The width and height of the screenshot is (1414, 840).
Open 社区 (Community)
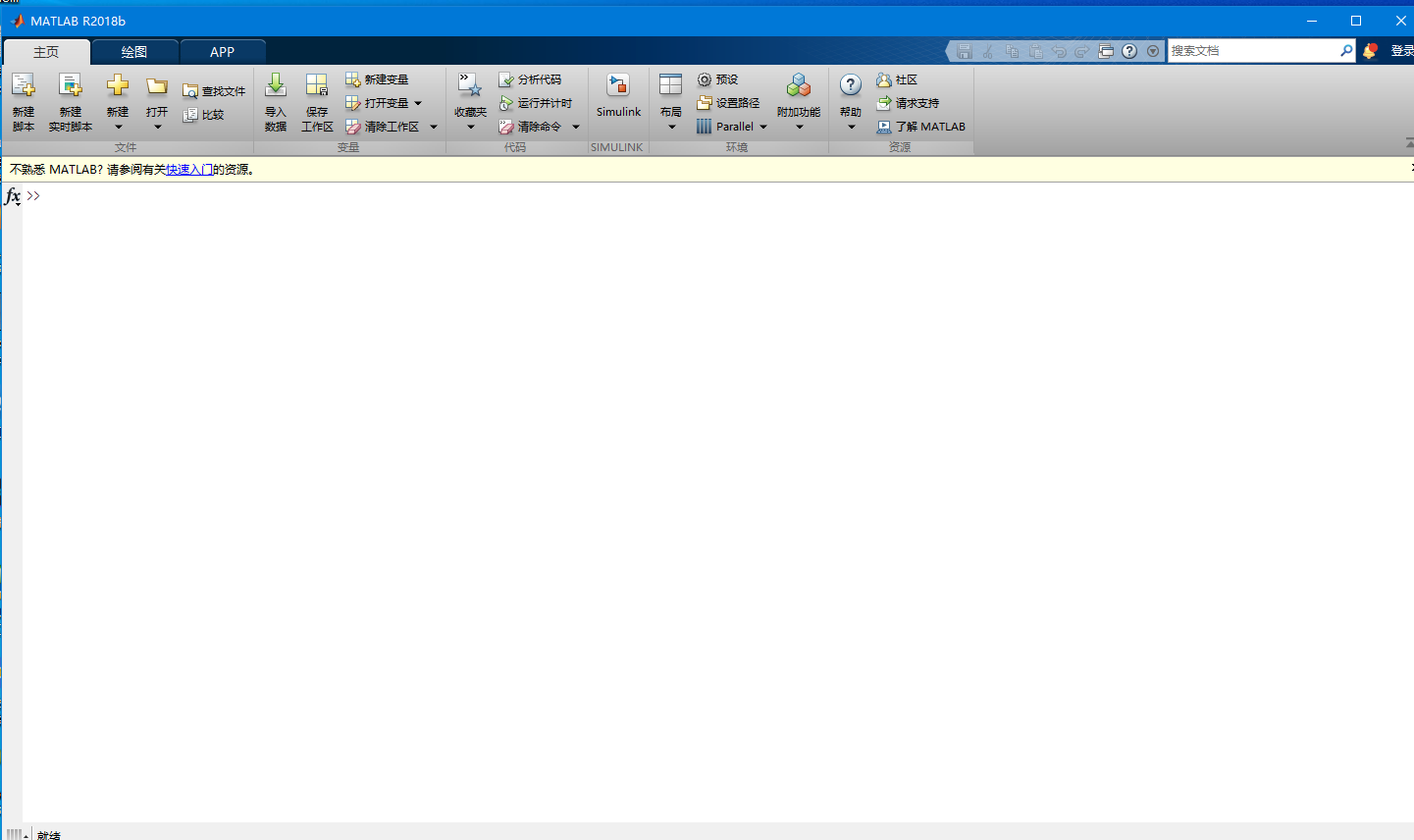tap(897, 79)
